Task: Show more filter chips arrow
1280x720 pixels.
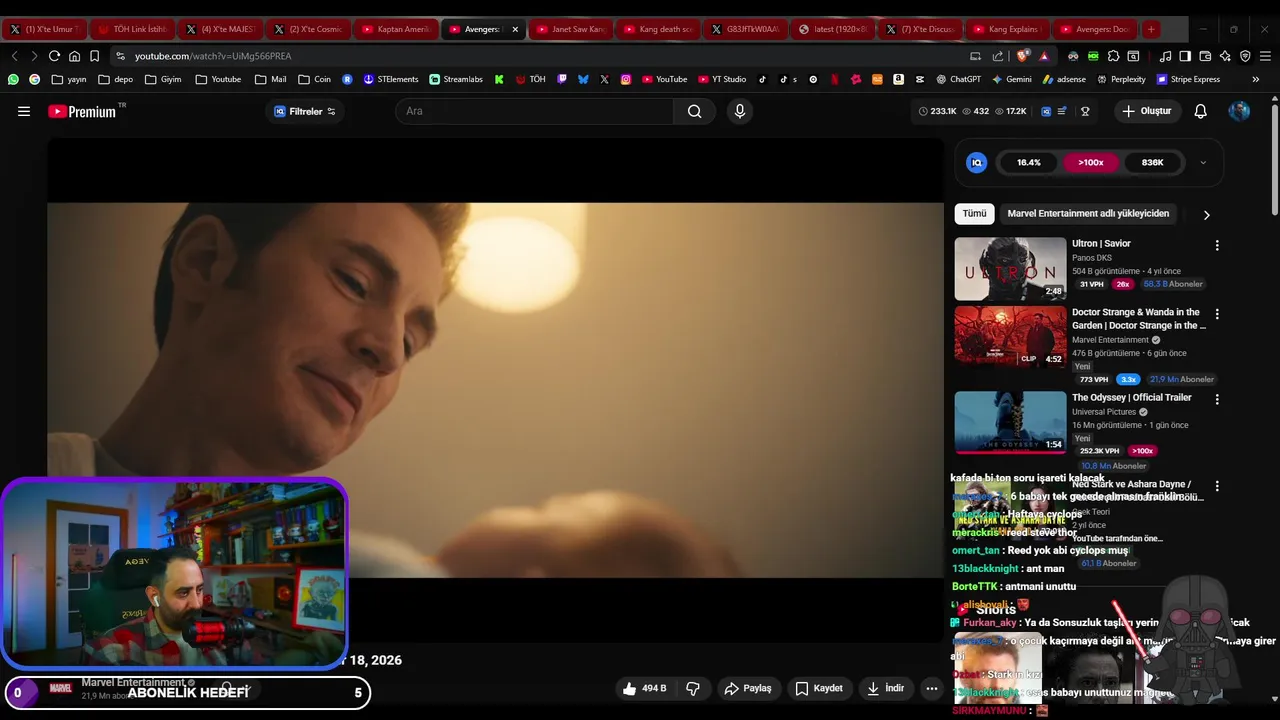Action: pyautogui.click(x=1206, y=214)
